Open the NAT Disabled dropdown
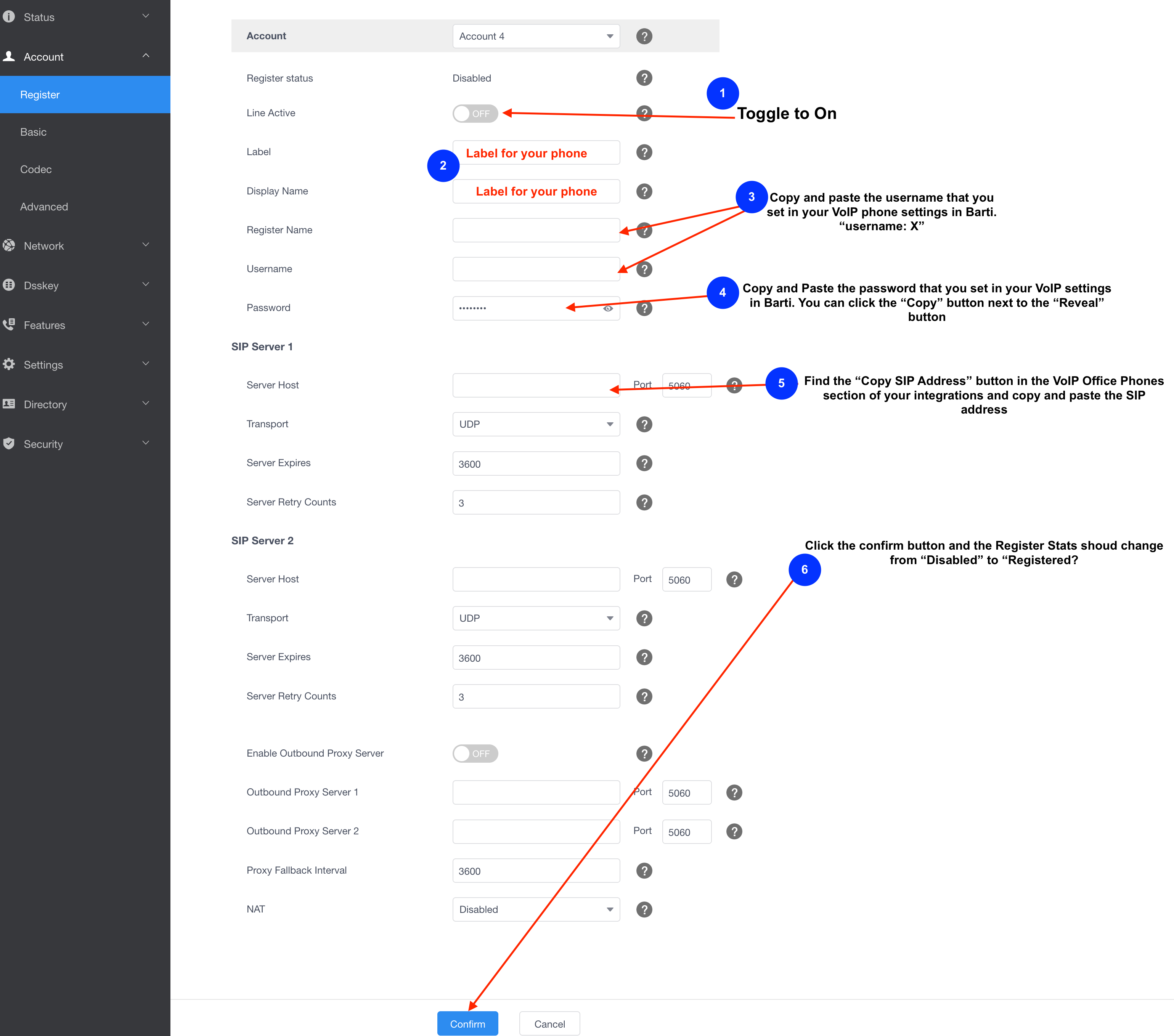Viewport: 1174px width, 1036px height. [x=536, y=910]
